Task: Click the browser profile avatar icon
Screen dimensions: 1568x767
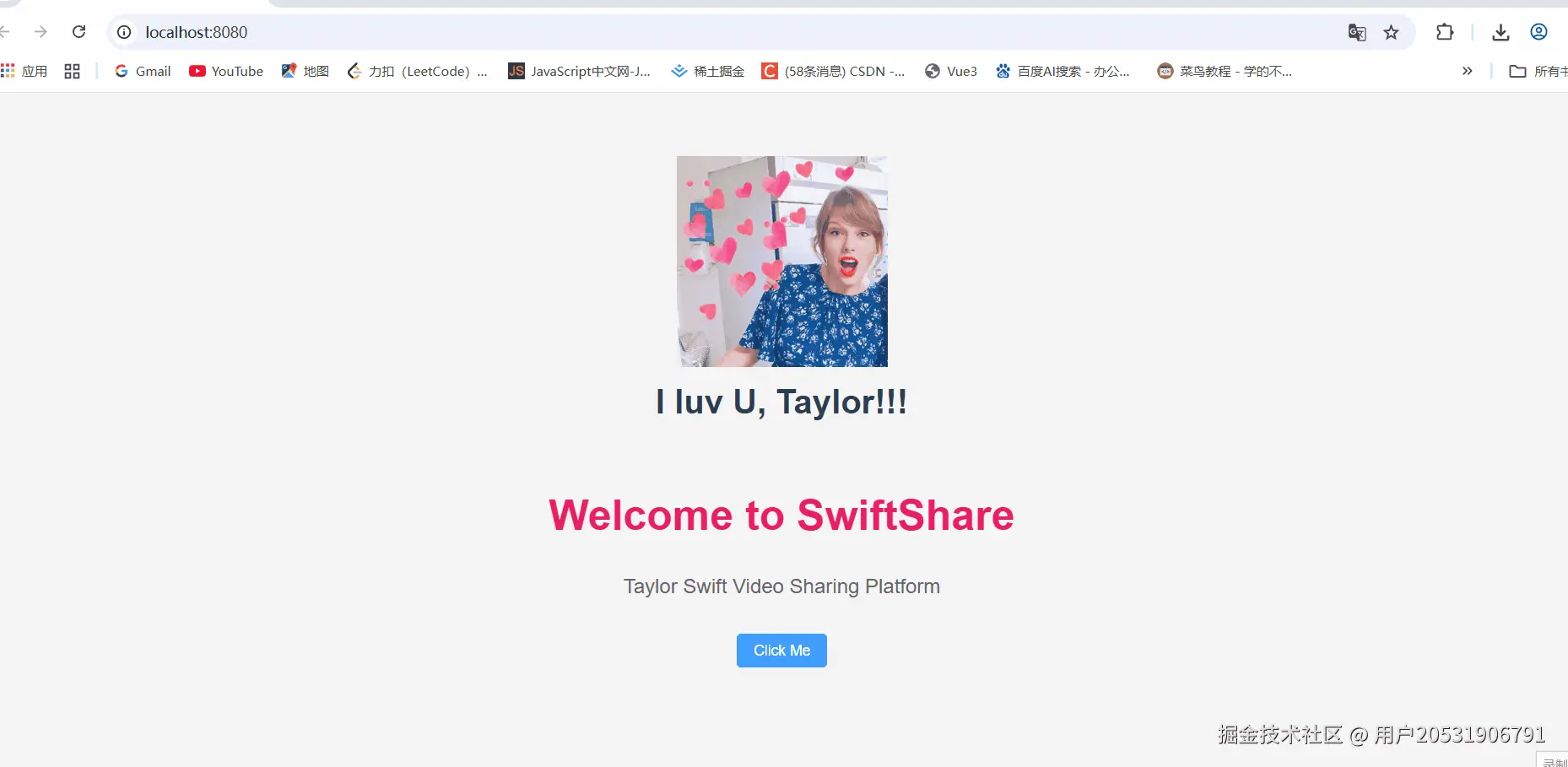Action: (x=1539, y=32)
